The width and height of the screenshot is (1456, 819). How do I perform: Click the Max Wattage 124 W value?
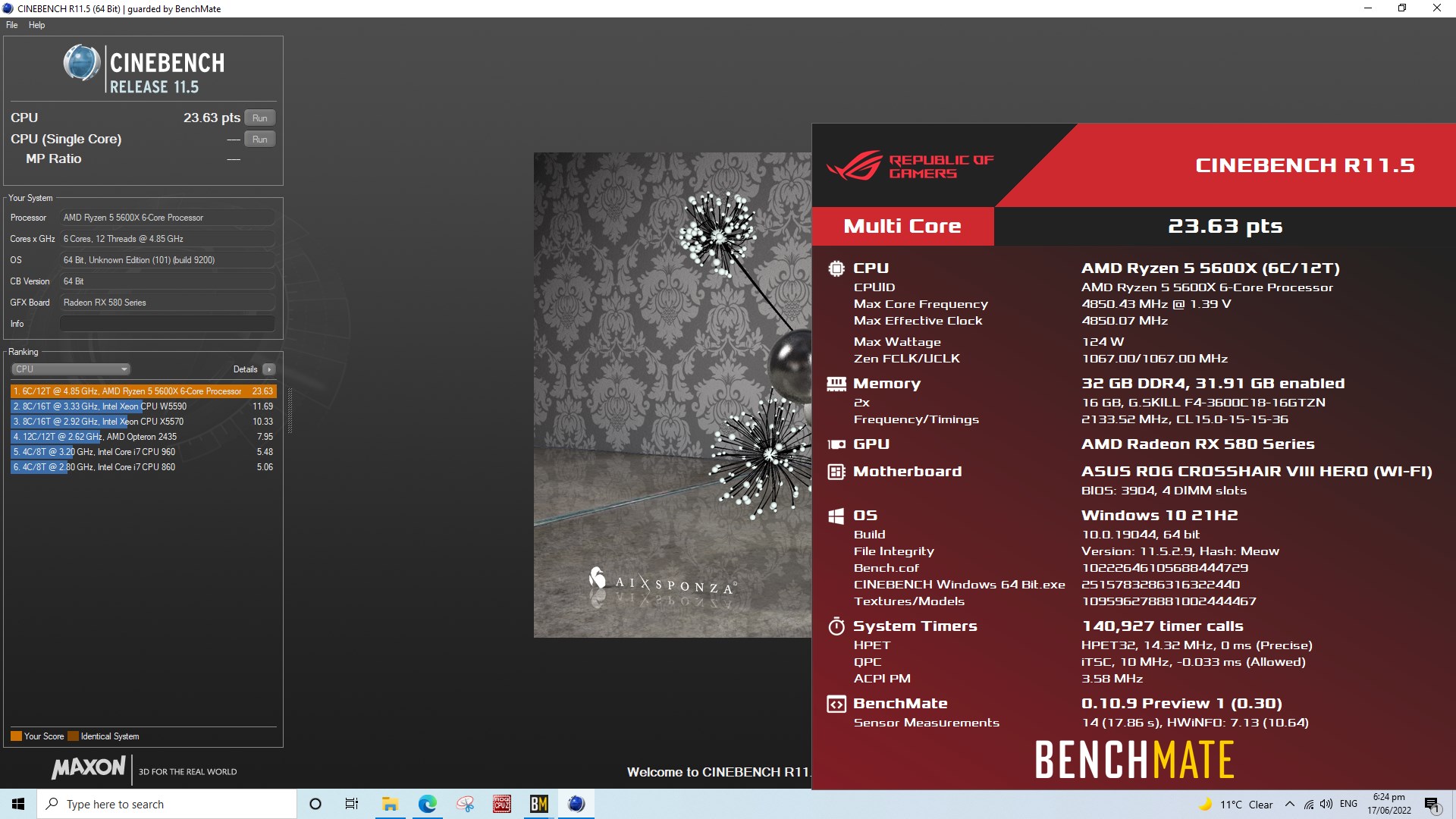1103,342
